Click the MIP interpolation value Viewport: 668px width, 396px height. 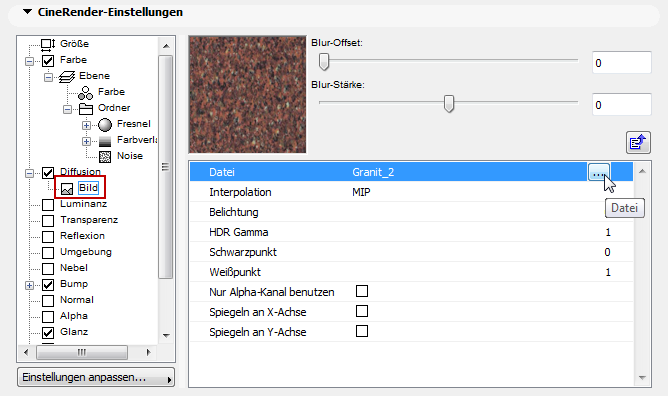(x=361, y=192)
